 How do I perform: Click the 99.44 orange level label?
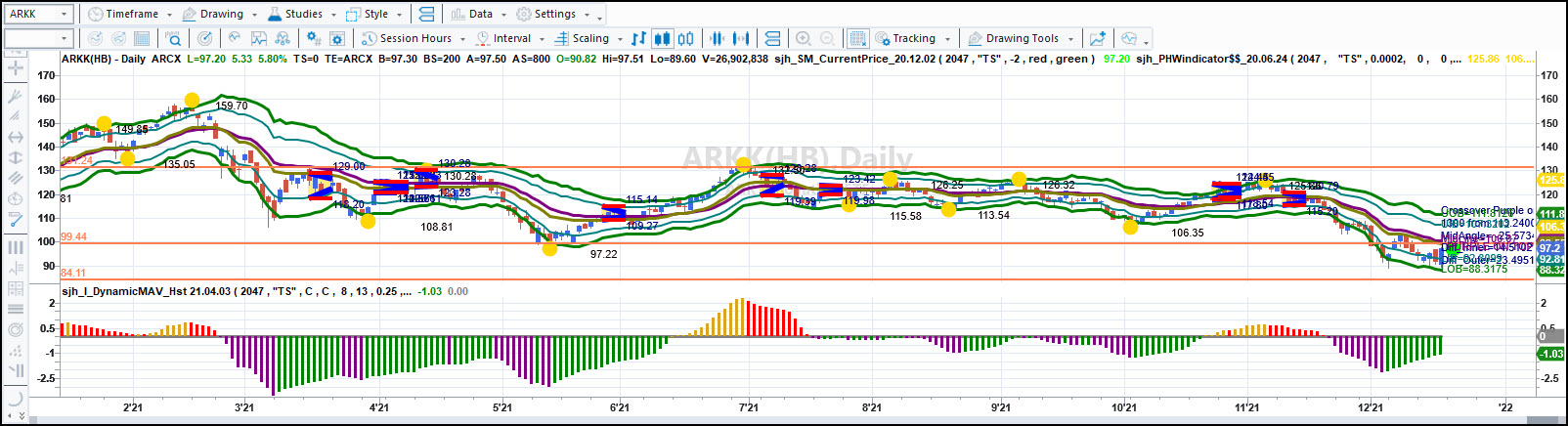pos(73,237)
